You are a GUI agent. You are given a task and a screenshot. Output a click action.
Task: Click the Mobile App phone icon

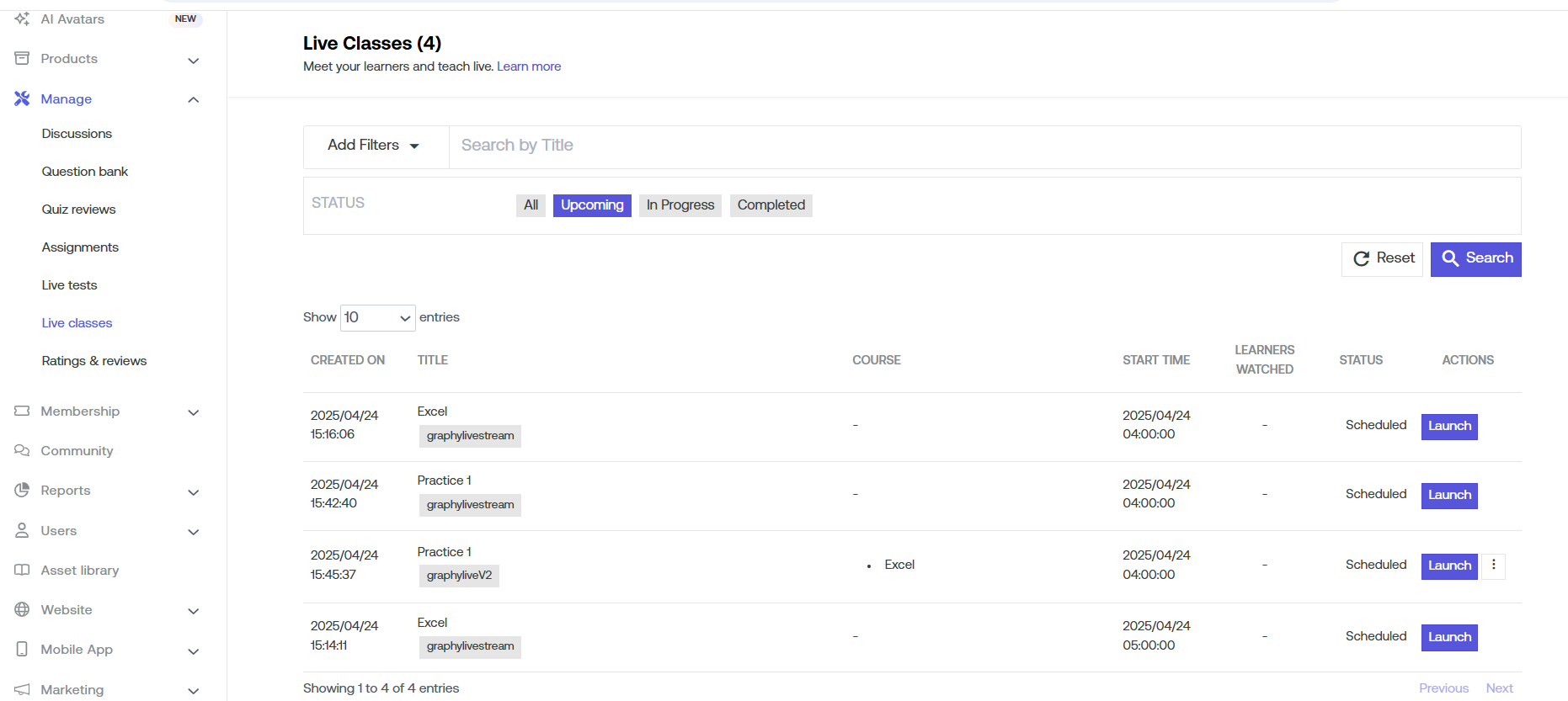point(22,649)
